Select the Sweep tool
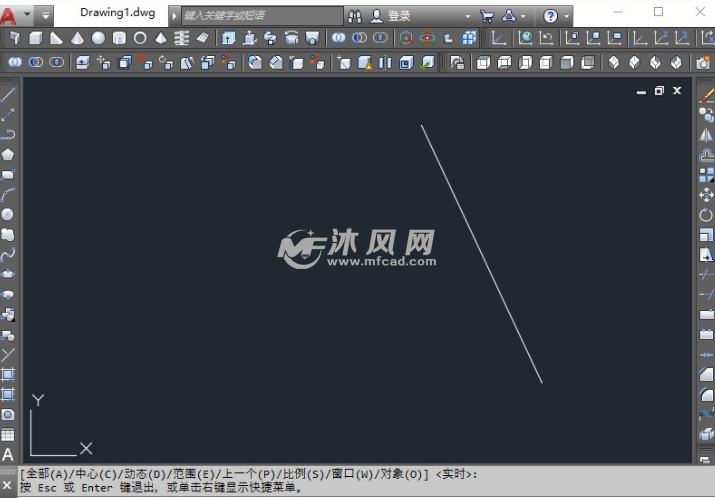The image size is (715, 498). 270,38
